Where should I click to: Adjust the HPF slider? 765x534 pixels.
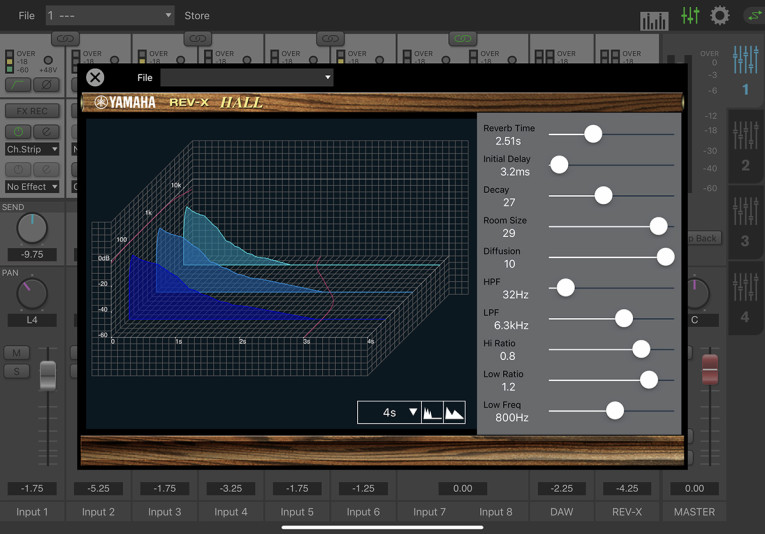pyautogui.click(x=565, y=288)
